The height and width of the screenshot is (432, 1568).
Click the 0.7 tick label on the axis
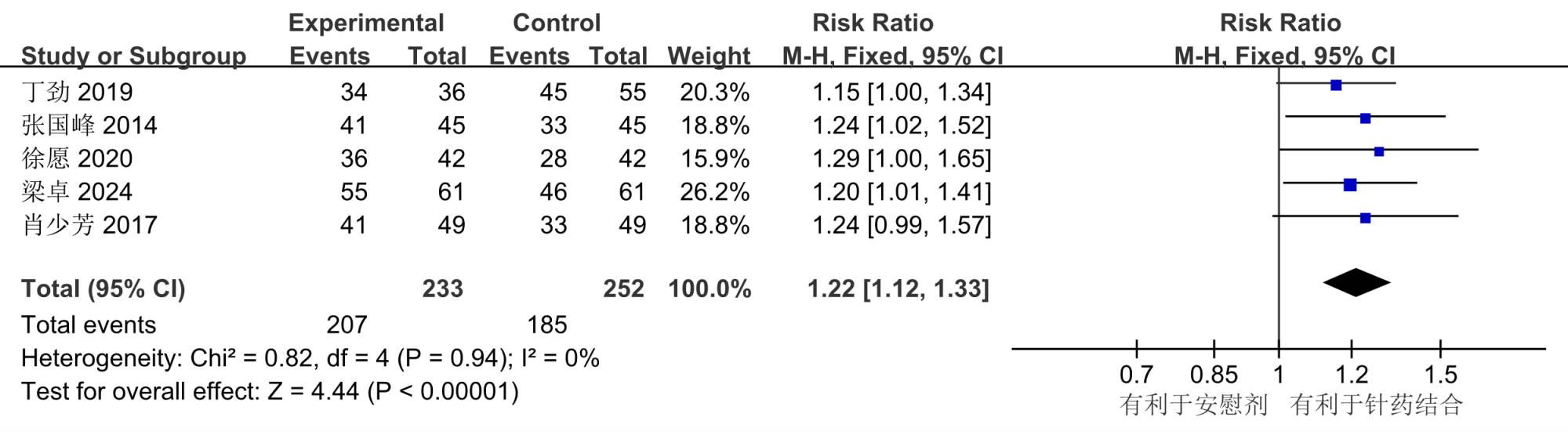1137,375
